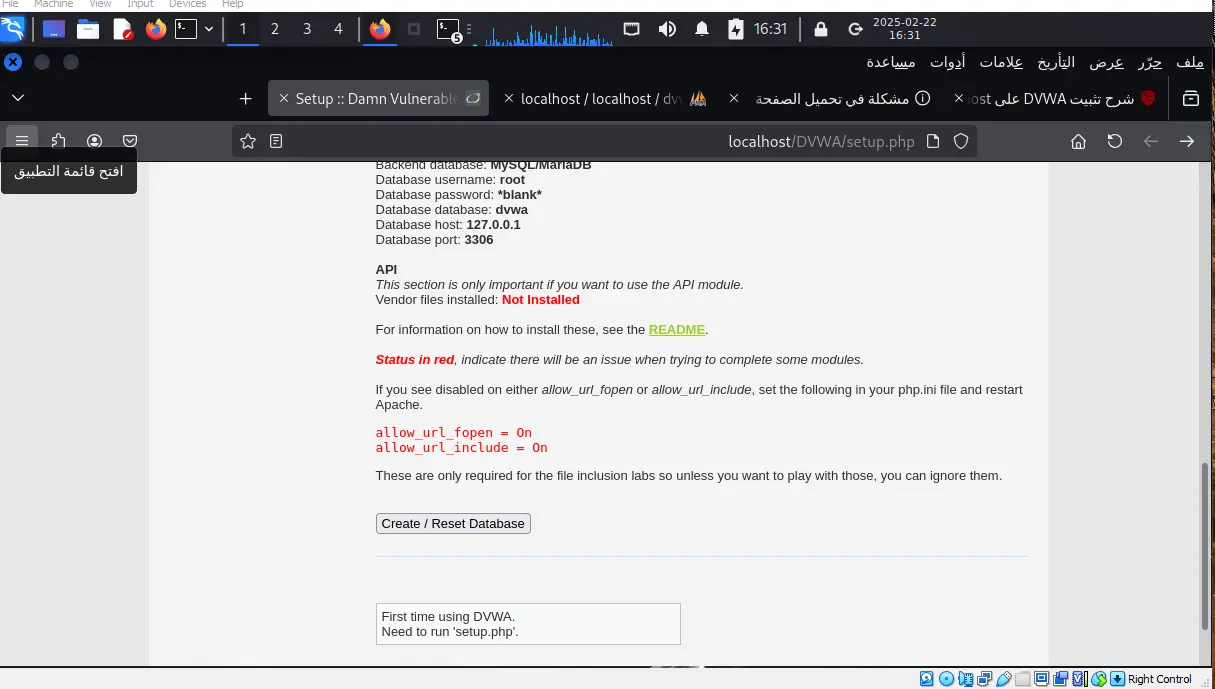Switch to the شرح تثبيت DVWA tab
1215x689 pixels.
click(1057, 98)
